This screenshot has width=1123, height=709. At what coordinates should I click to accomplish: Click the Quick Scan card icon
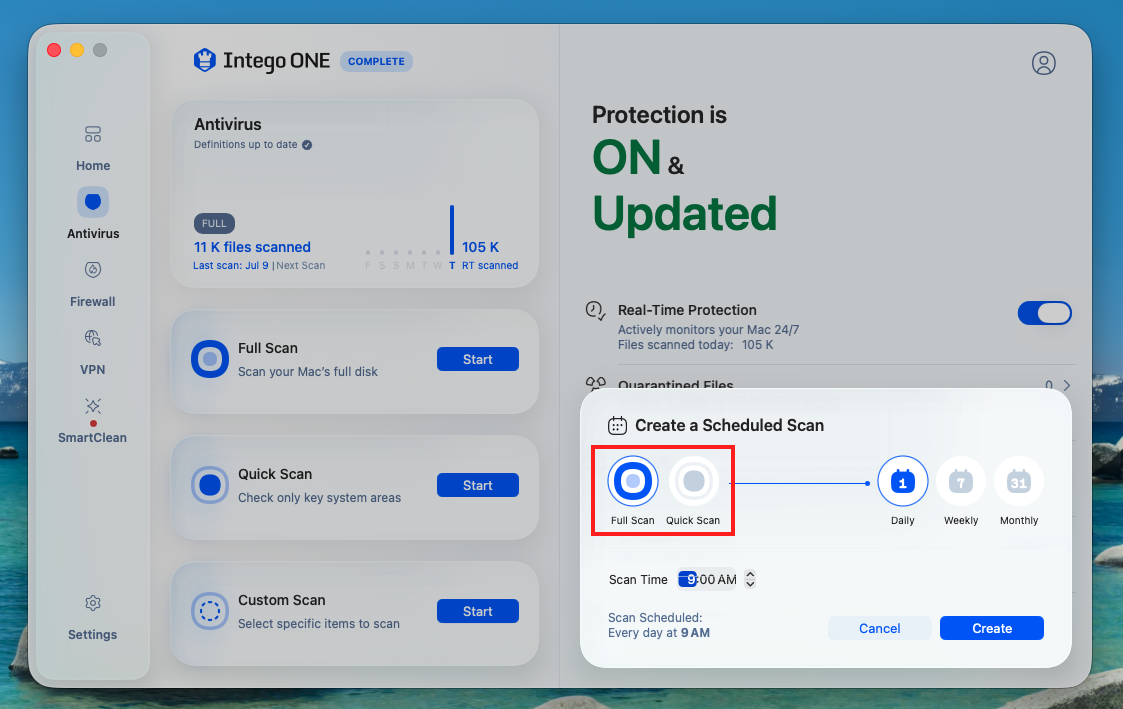pos(210,485)
